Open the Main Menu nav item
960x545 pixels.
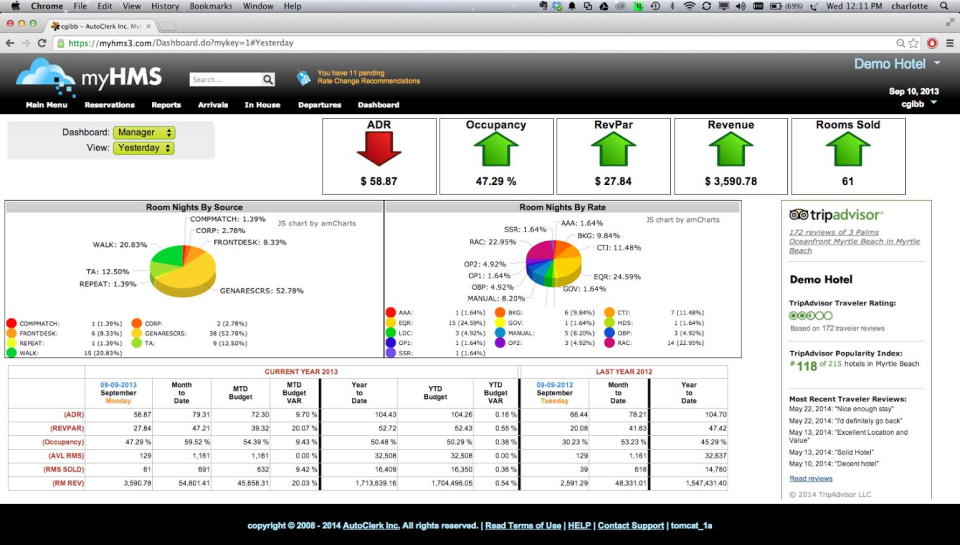(x=47, y=105)
